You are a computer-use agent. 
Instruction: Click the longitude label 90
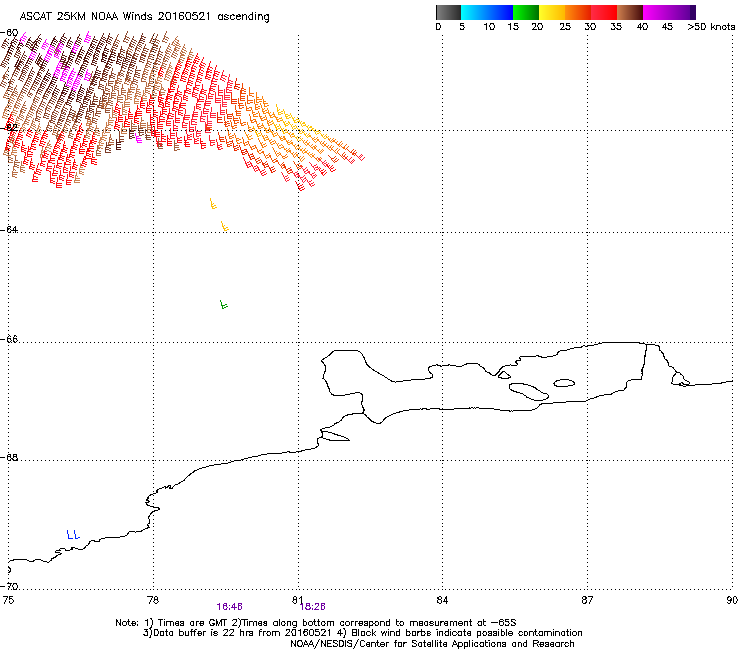[732, 600]
